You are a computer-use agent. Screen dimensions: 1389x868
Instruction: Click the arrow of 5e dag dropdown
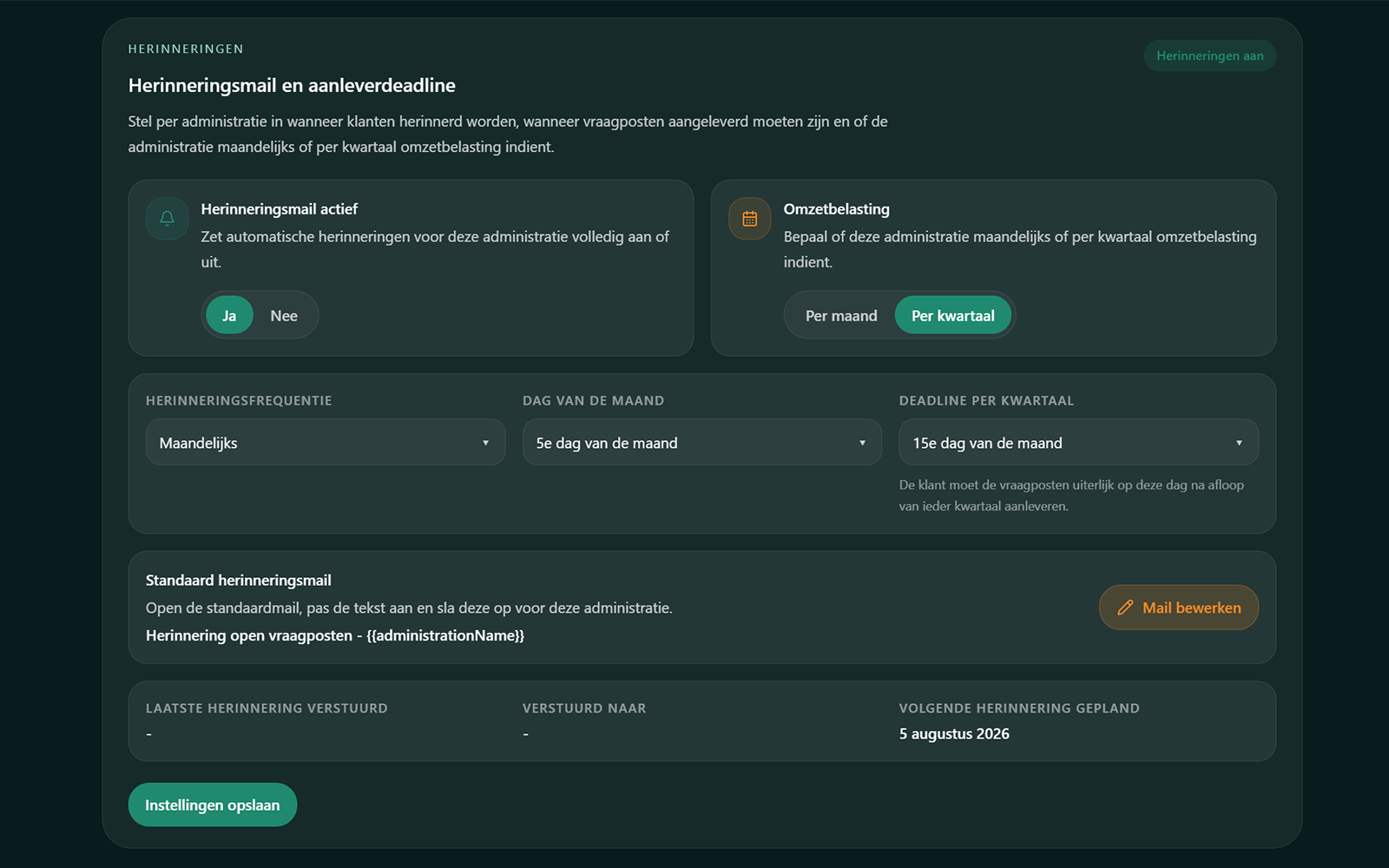862,443
